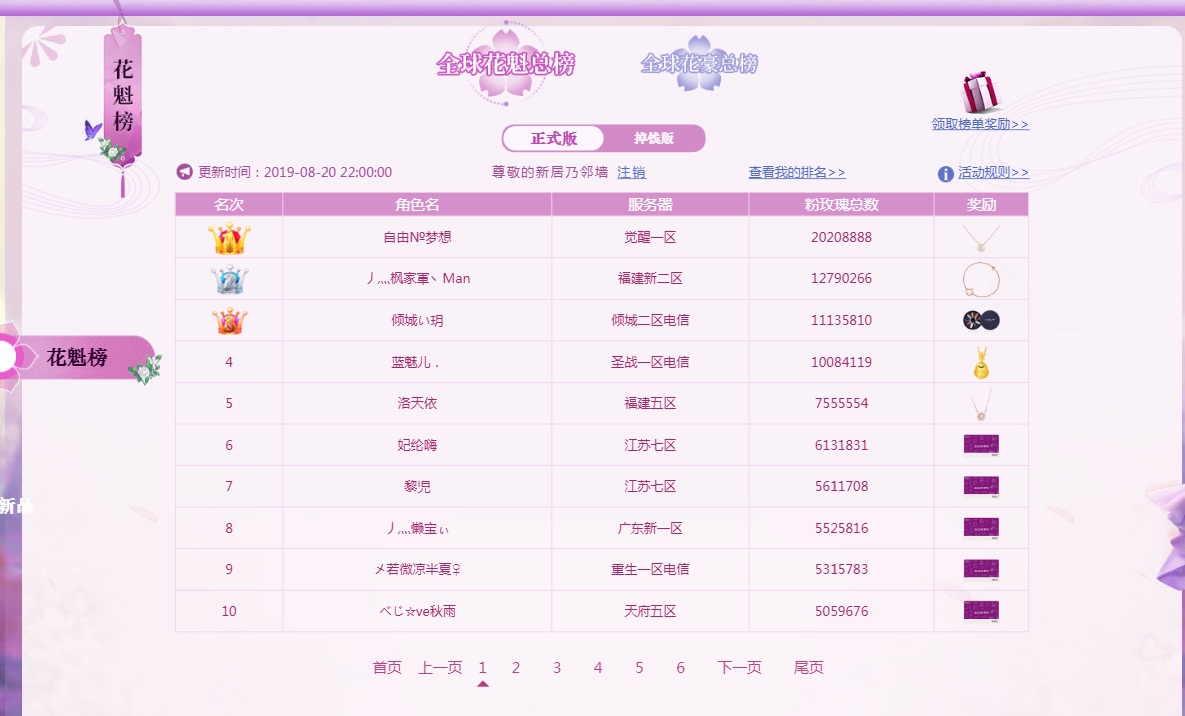
Task: Click the gold crown first-place icon
Action: point(229,238)
